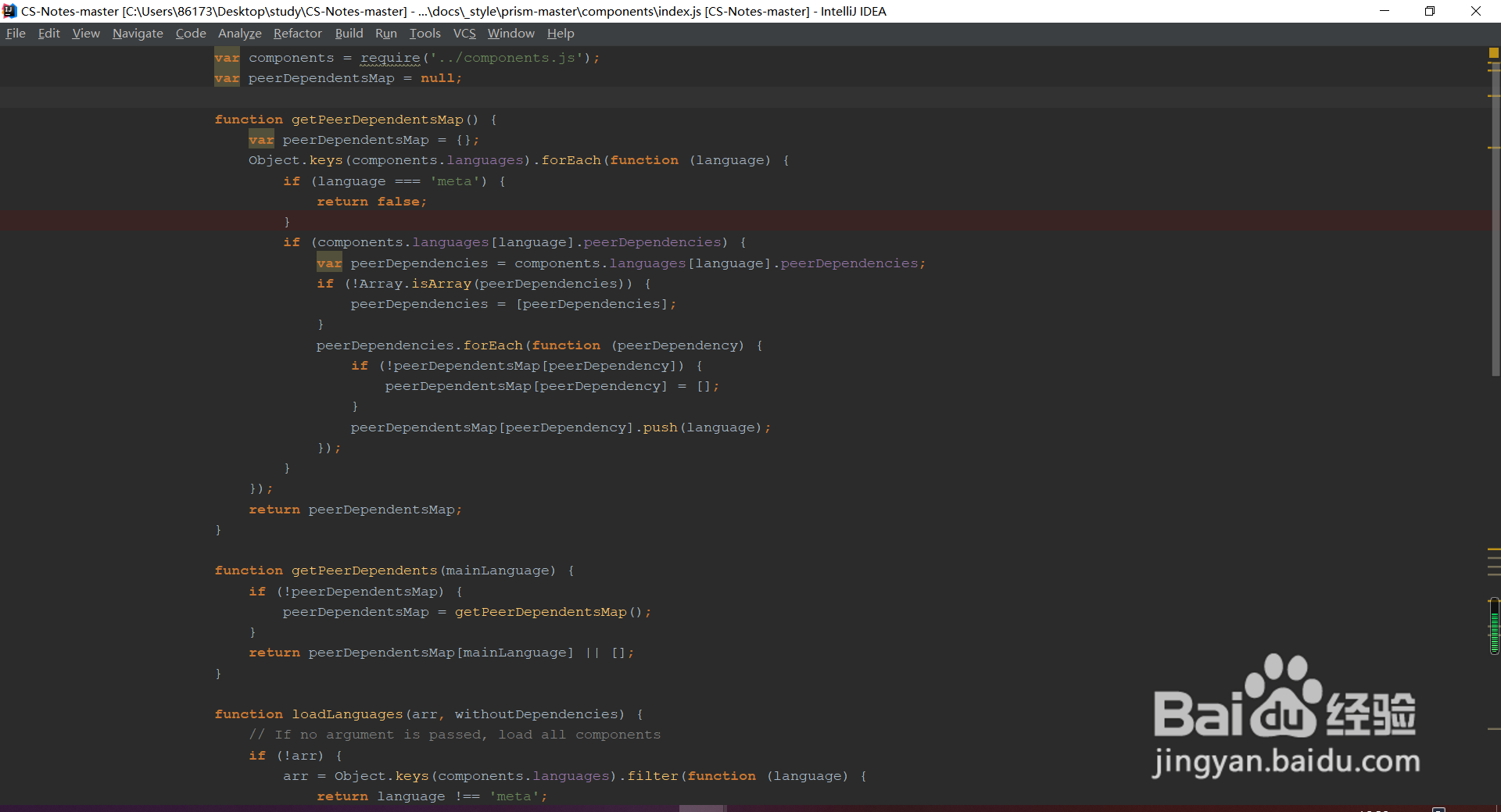Click 'forEach' after 'components.languages)'

pos(571,160)
